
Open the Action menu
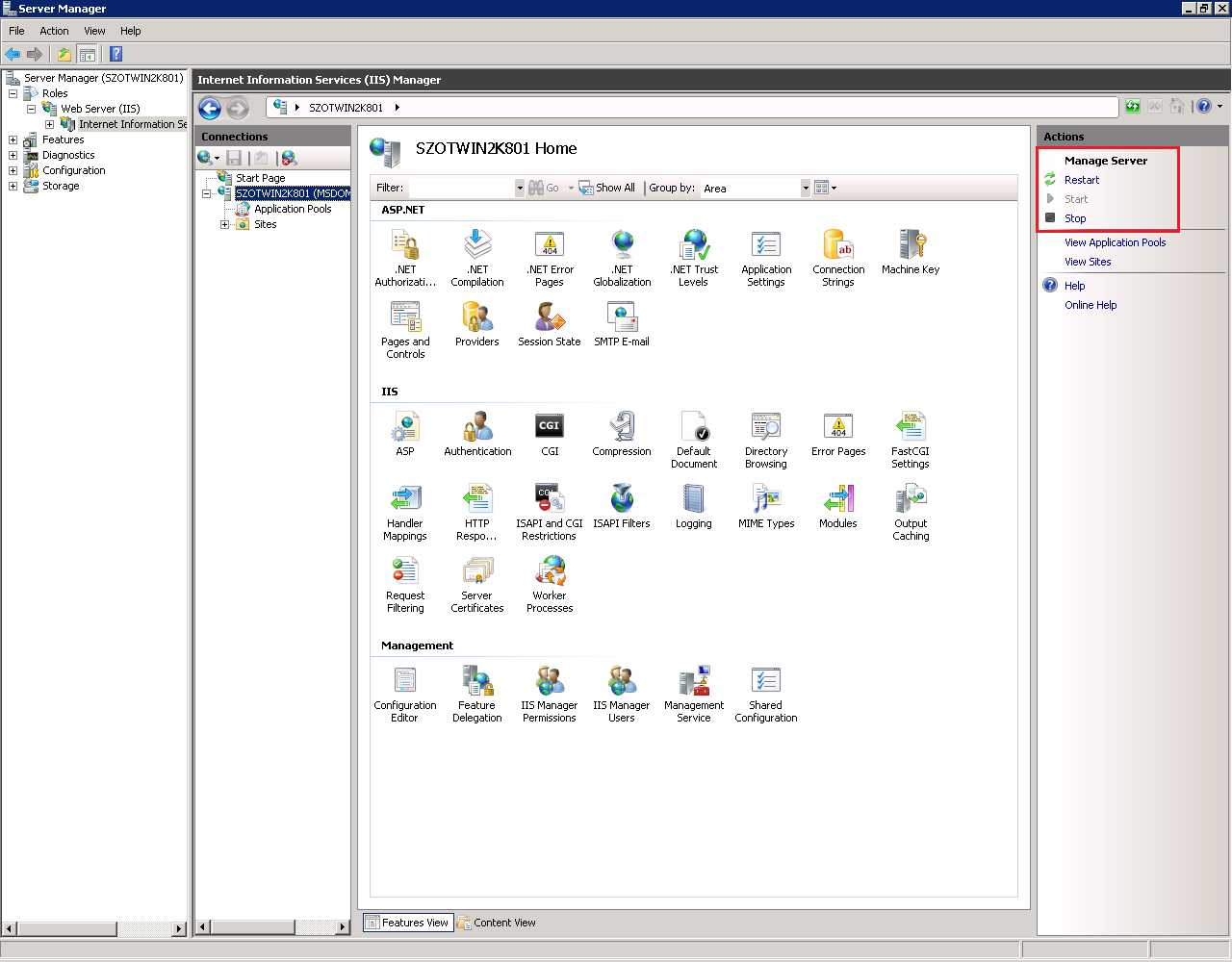[54, 31]
